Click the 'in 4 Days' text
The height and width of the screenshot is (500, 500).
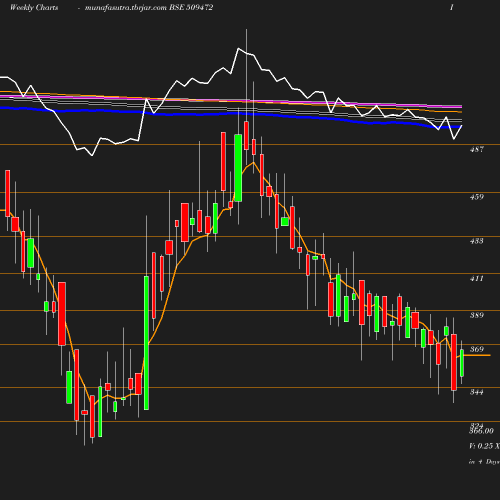pyautogui.click(x=484, y=462)
